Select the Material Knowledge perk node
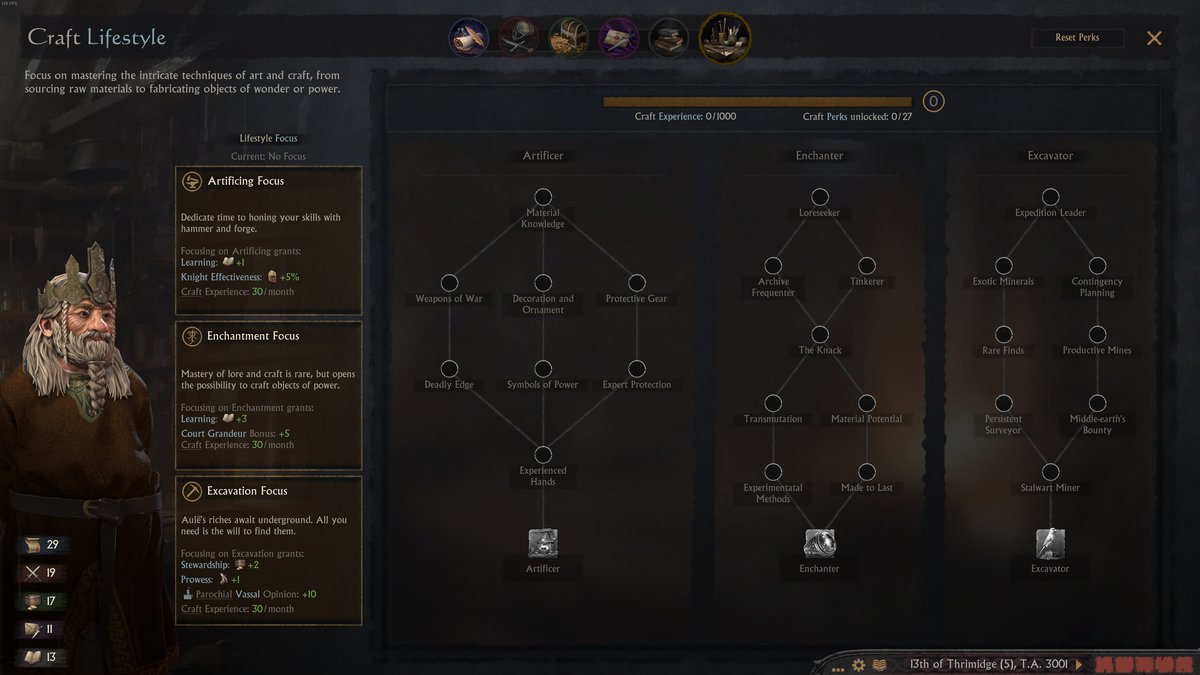The width and height of the screenshot is (1200, 675). click(x=543, y=197)
